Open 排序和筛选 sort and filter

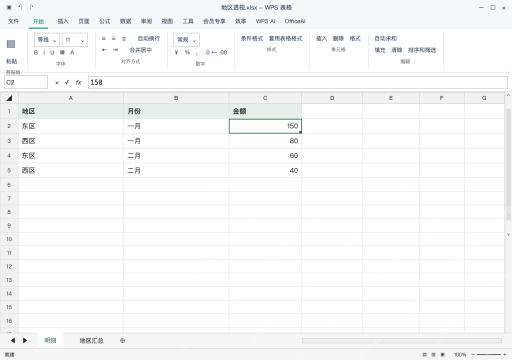click(x=422, y=50)
